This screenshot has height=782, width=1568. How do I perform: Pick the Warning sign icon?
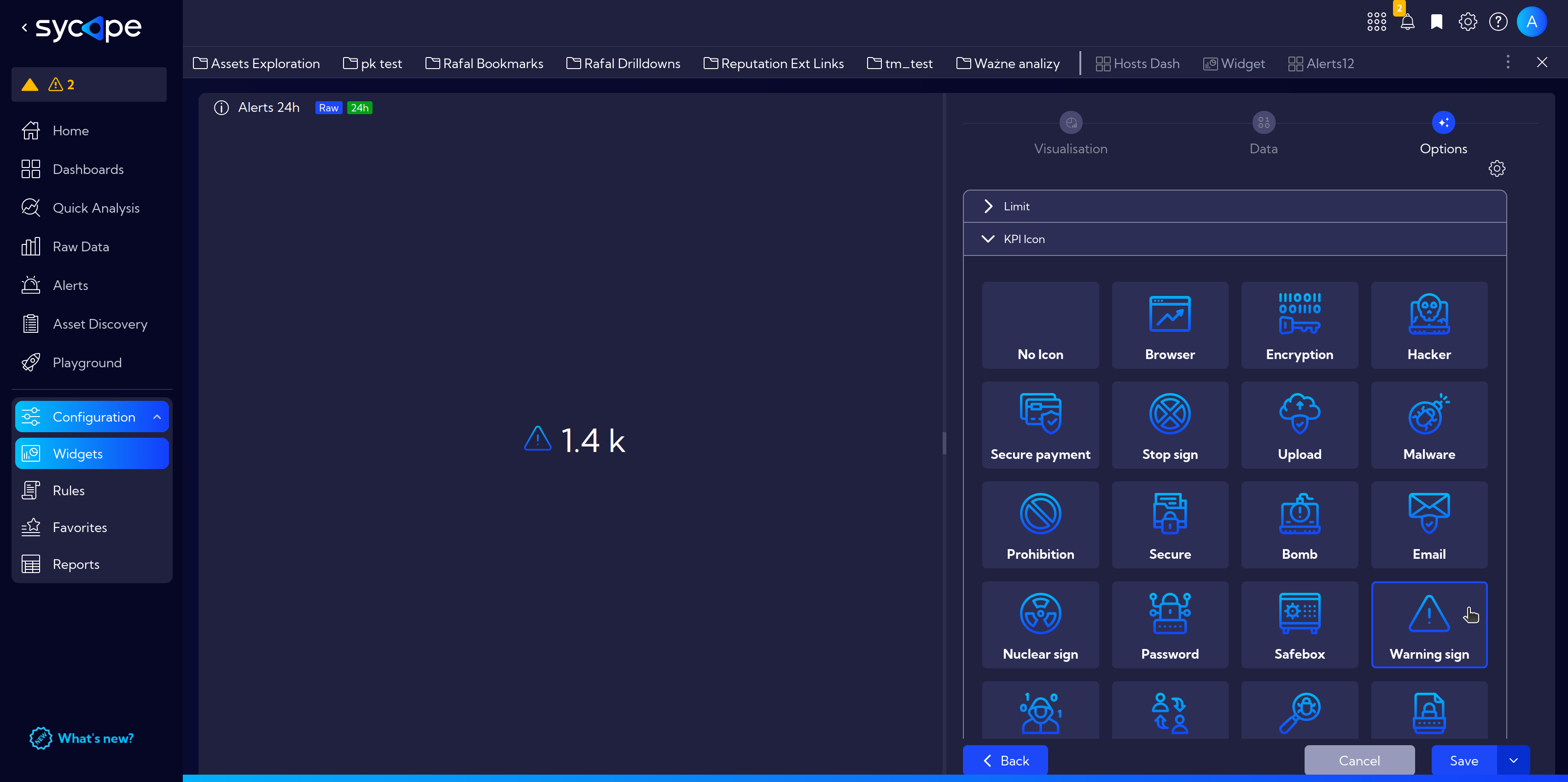click(x=1428, y=625)
